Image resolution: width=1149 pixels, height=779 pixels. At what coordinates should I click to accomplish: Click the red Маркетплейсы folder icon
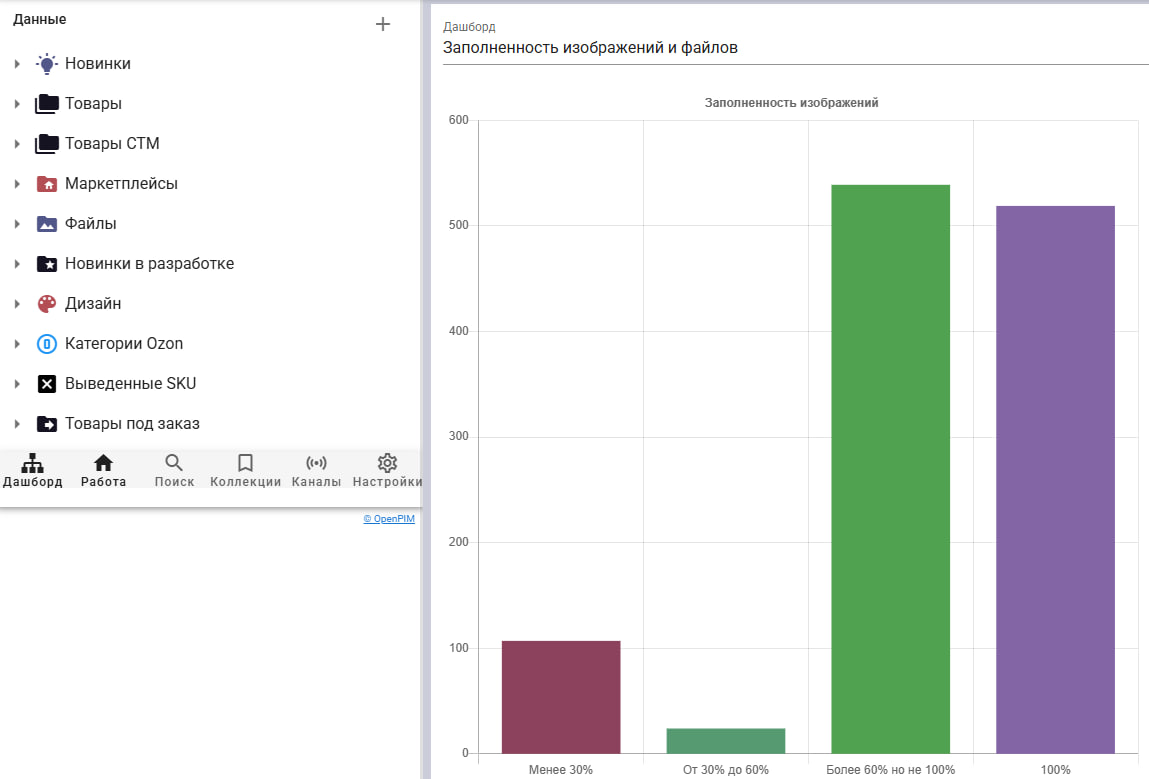(x=46, y=184)
